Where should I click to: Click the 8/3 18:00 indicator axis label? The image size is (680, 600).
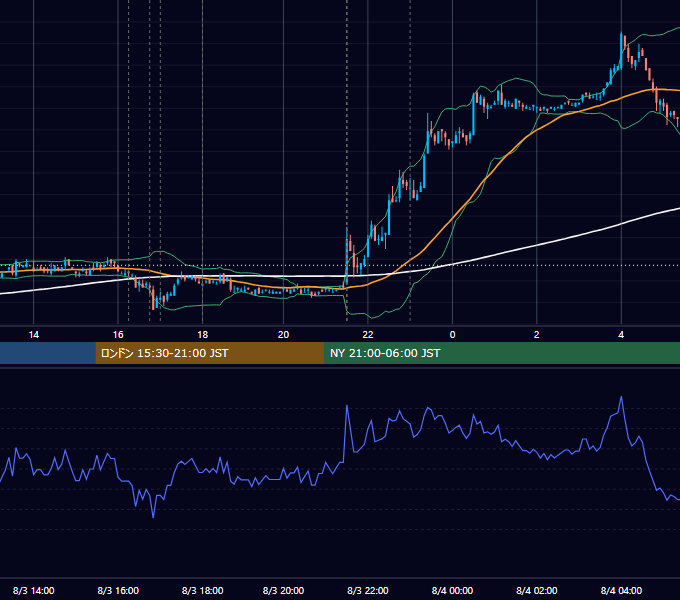point(203,590)
